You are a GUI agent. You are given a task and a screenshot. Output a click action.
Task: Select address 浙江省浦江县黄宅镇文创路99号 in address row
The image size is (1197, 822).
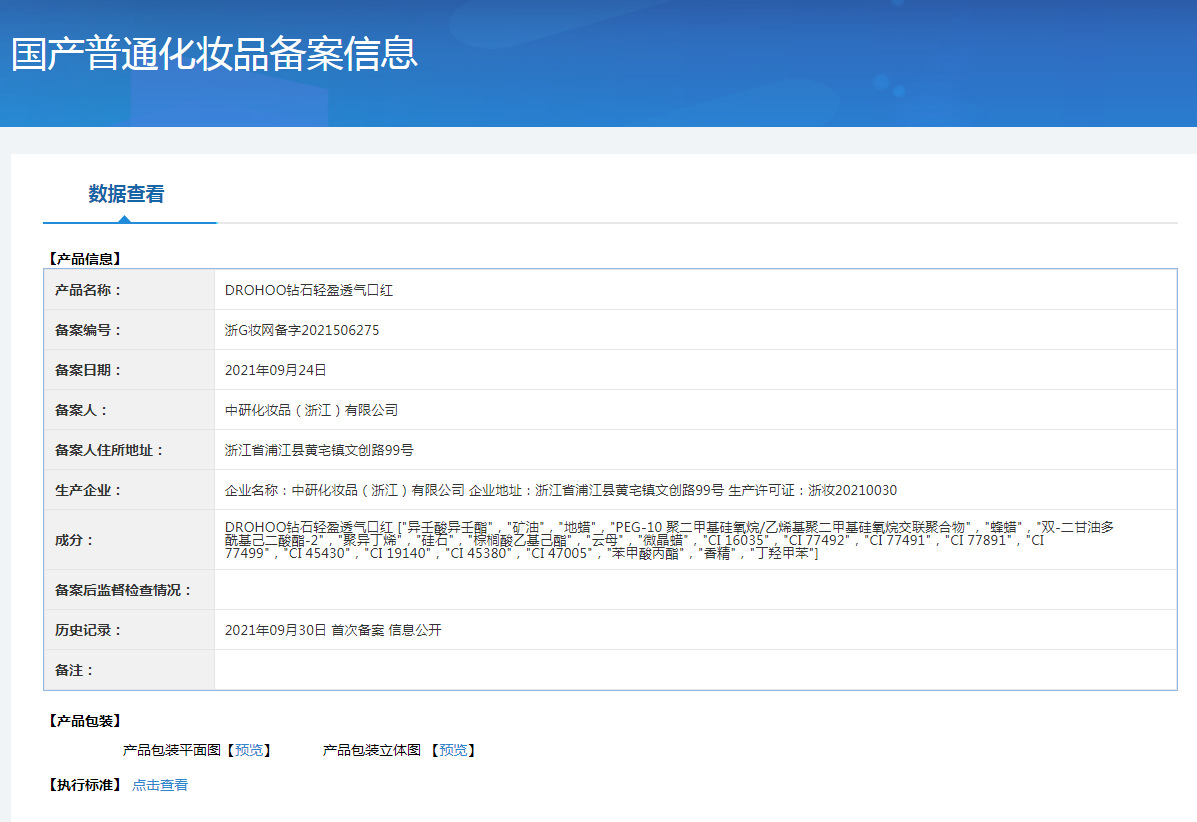point(319,450)
